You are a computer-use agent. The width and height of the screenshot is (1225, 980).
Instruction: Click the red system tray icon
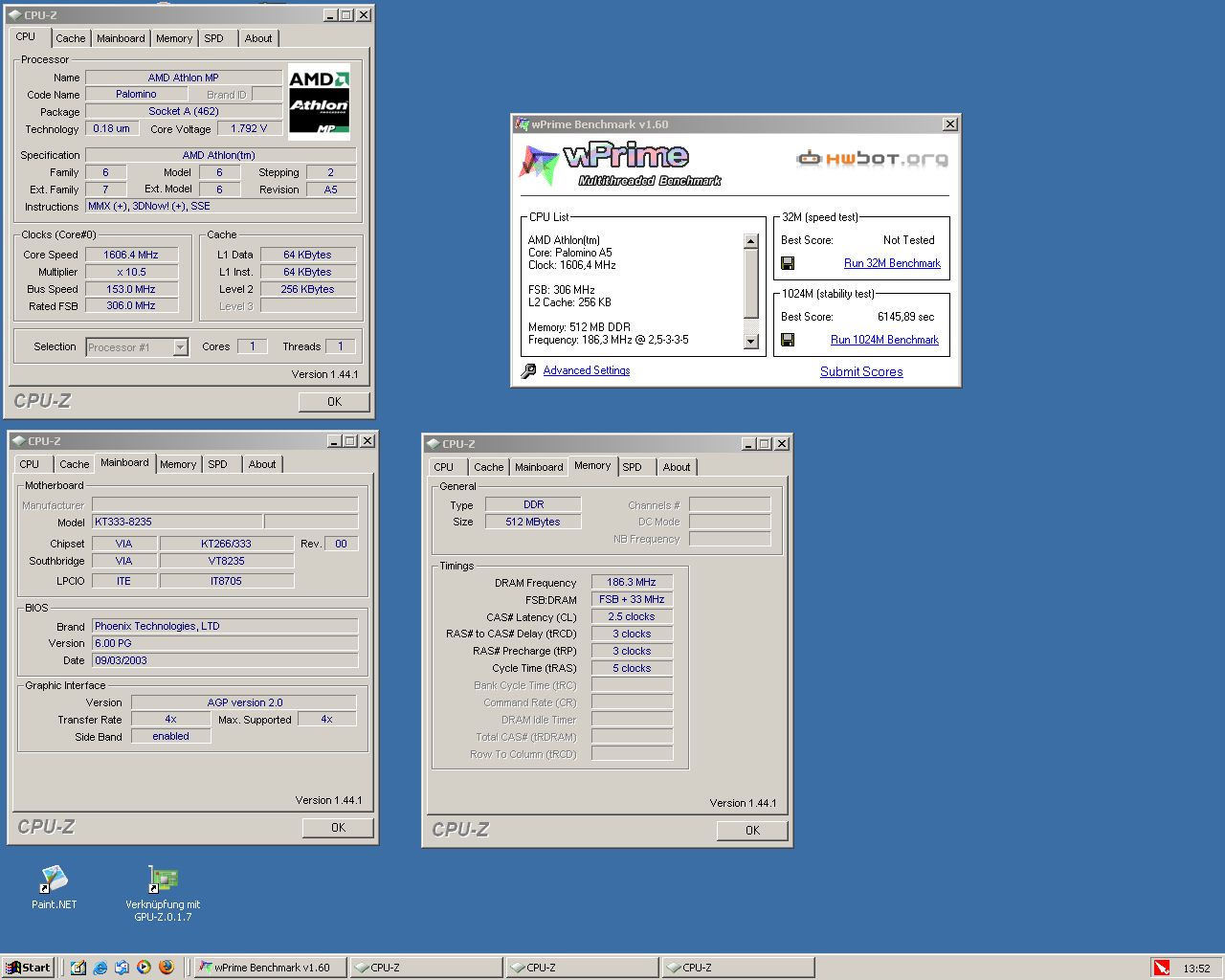(x=1161, y=968)
